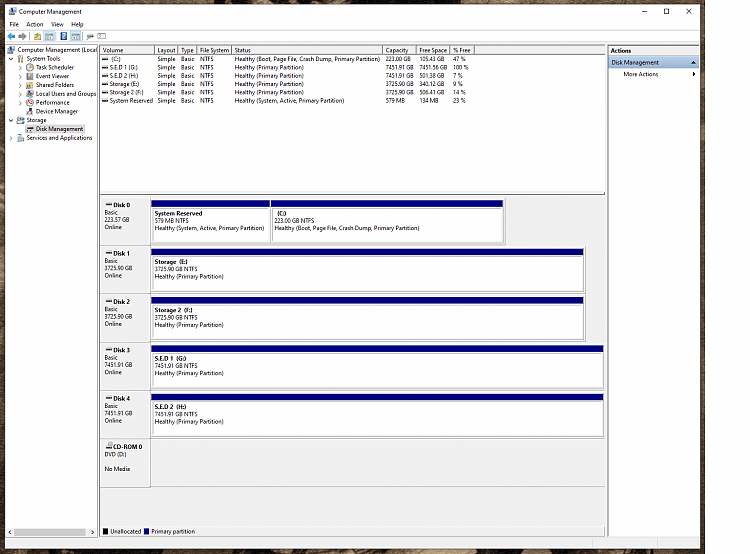The width and height of the screenshot is (750, 554).
Task: Select the Disk 3 label box
Action: 125,366
